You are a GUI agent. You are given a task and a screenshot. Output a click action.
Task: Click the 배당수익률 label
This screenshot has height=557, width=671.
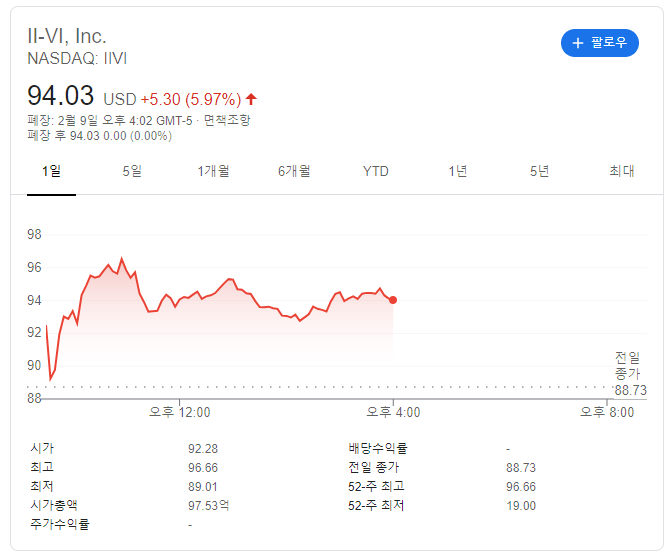pyautogui.click(x=378, y=448)
